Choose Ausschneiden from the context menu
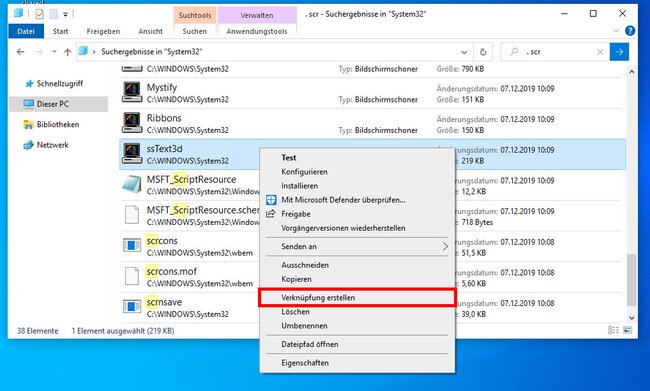This screenshot has width=650, height=391. click(x=305, y=265)
